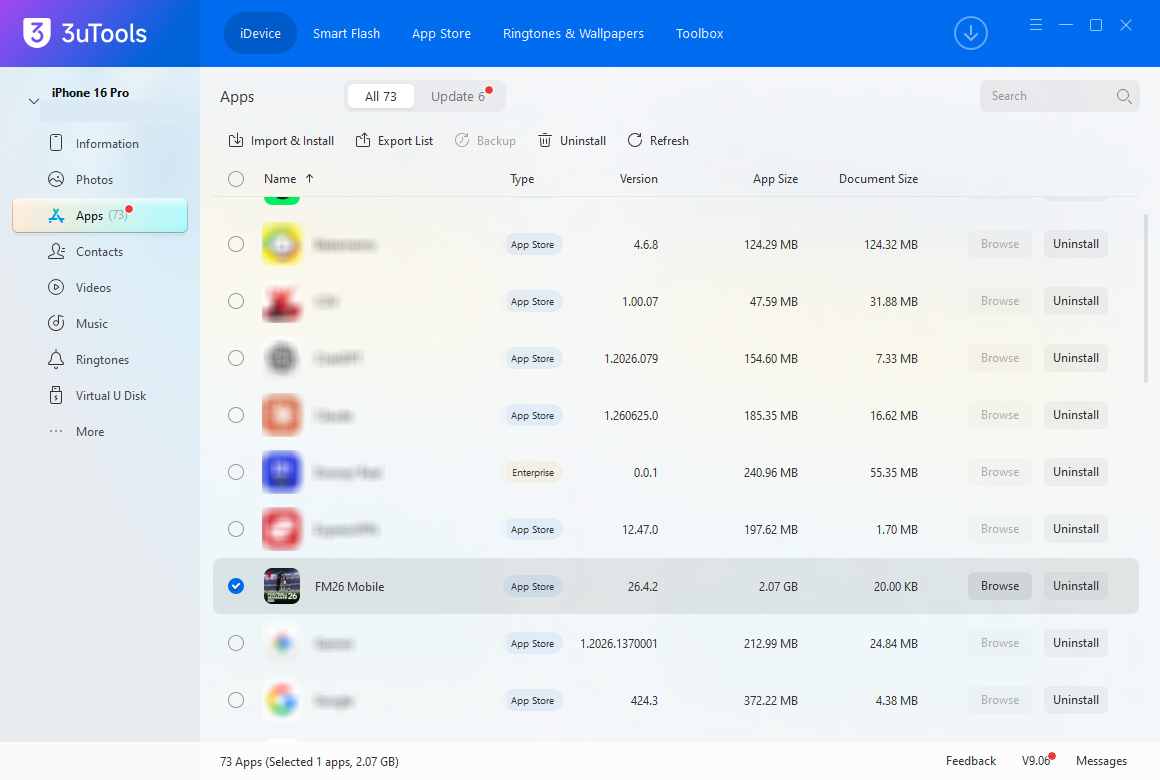Open the Feedback link
This screenshot has width=1160, height=780.
(x=971, y=761)
